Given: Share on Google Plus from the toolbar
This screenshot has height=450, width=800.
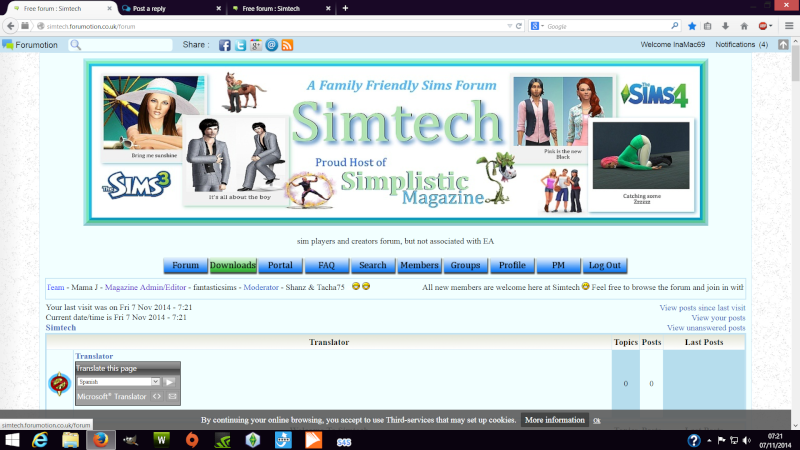Looking at the screenshot, I should click(256, 45).
